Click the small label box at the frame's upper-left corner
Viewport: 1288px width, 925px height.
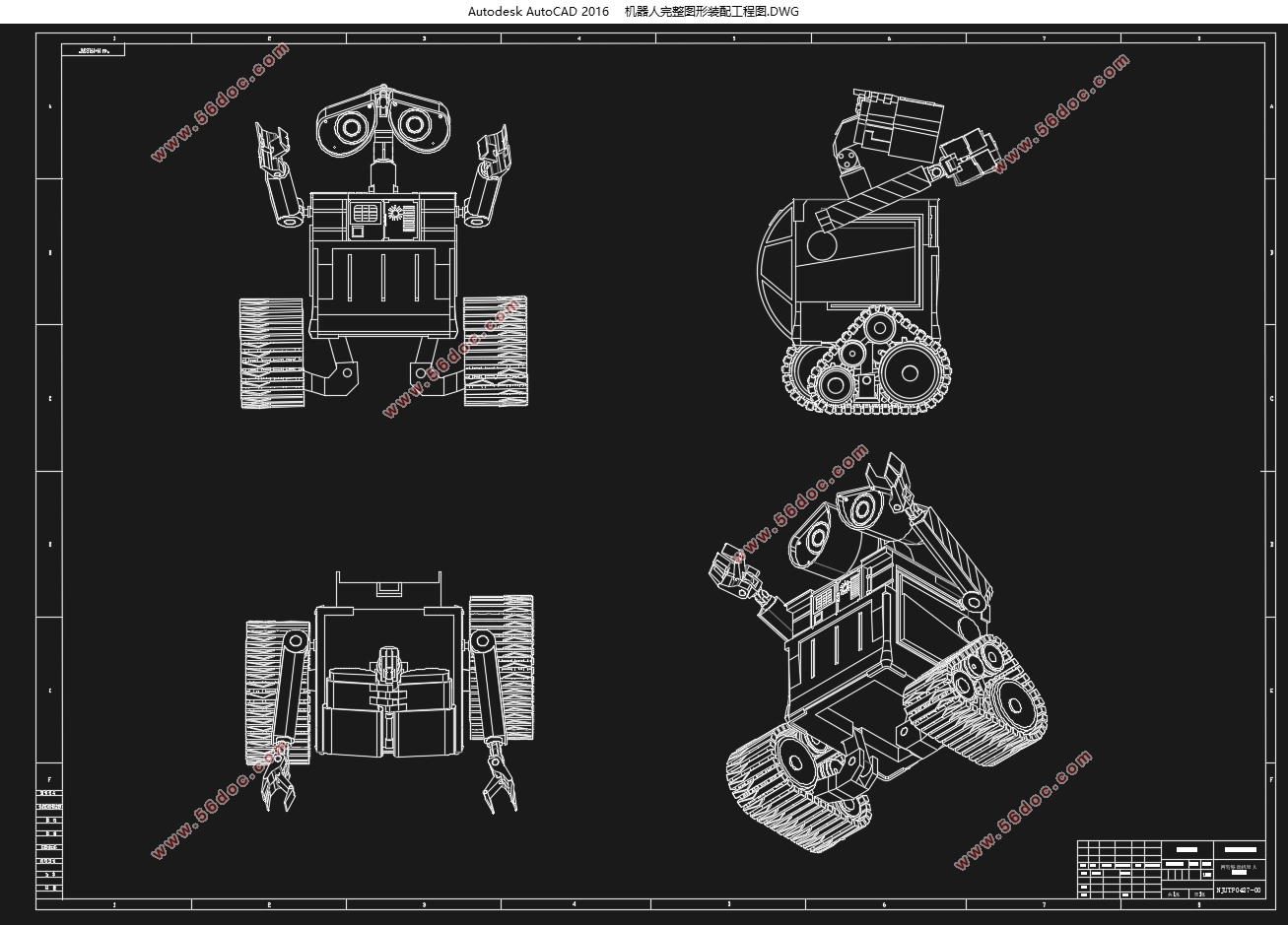click(x=93, y=49)
